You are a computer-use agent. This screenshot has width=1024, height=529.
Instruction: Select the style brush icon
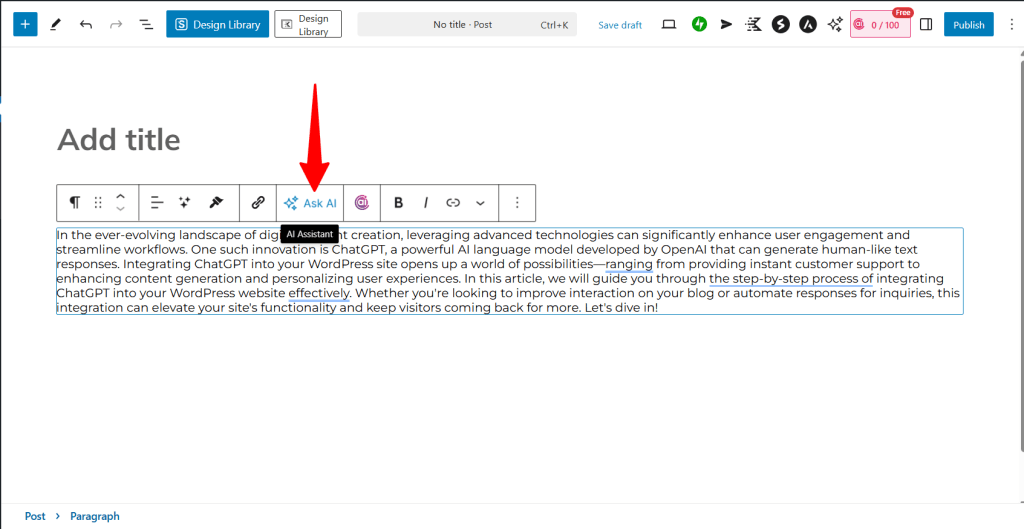click(x=216, y=202)
